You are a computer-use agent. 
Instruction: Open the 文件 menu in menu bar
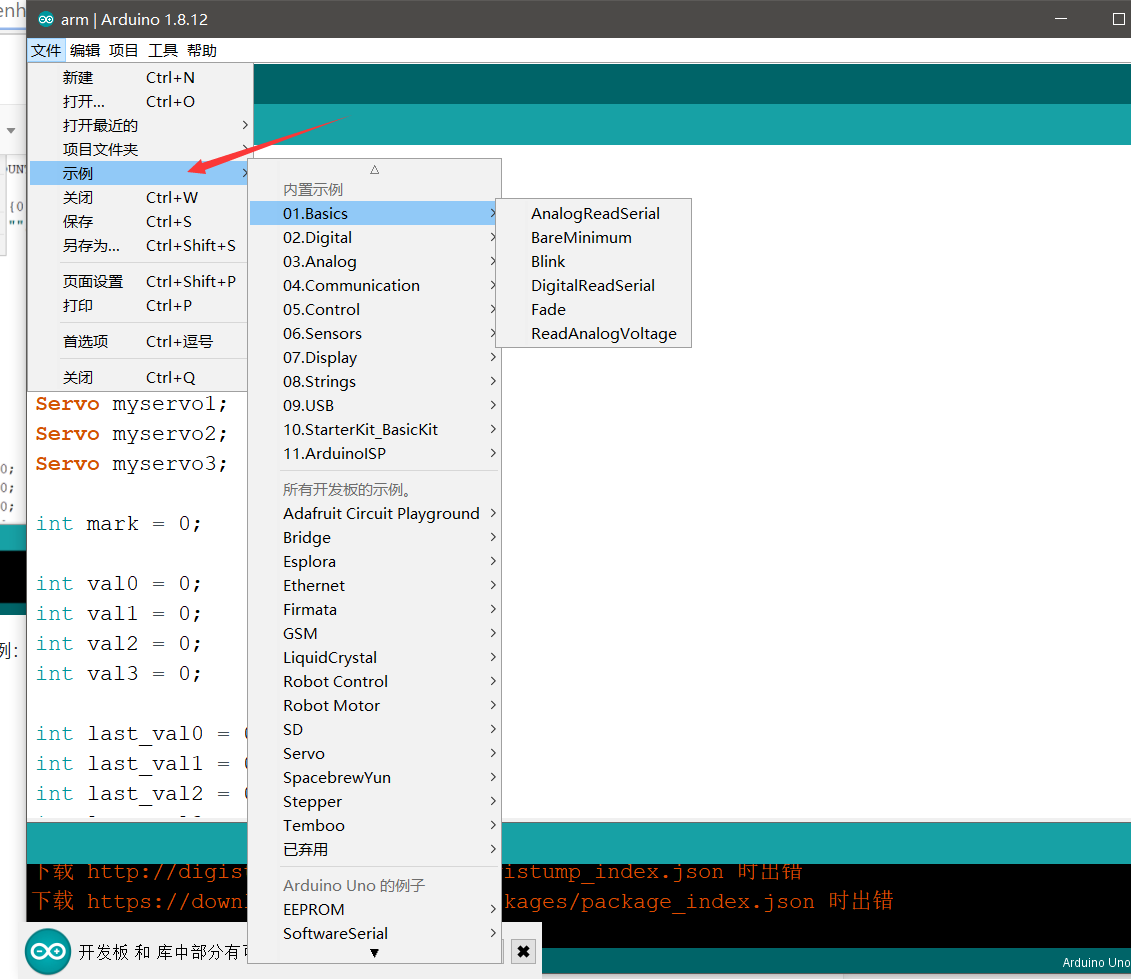[46, 51]
